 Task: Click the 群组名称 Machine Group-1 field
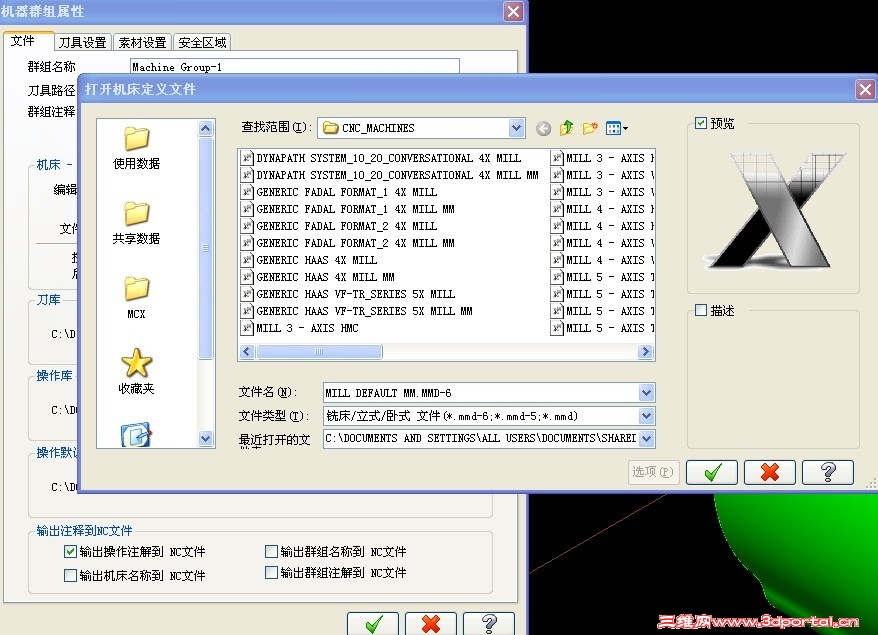click(295, 67)
